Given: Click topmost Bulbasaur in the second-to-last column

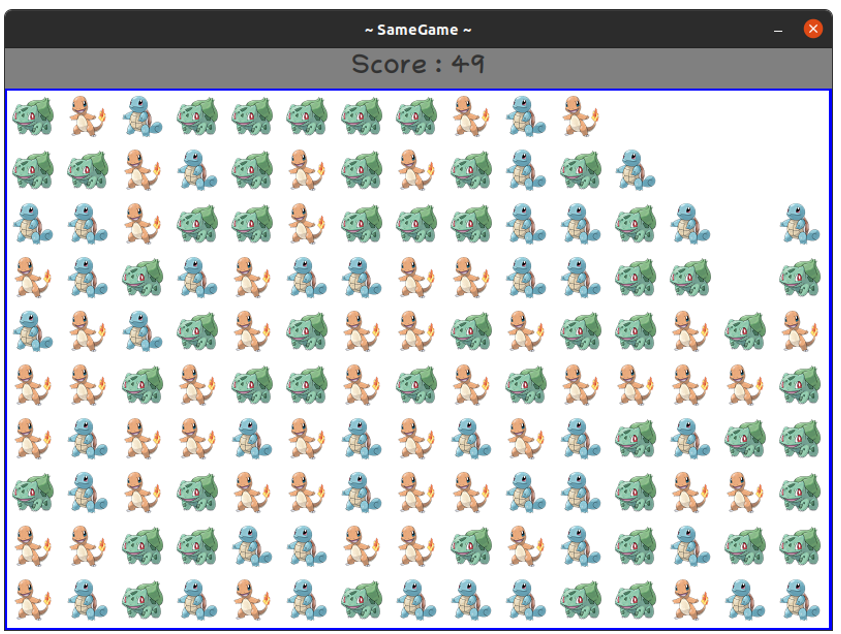Looking at the screenshot, I should pos(744,330).
